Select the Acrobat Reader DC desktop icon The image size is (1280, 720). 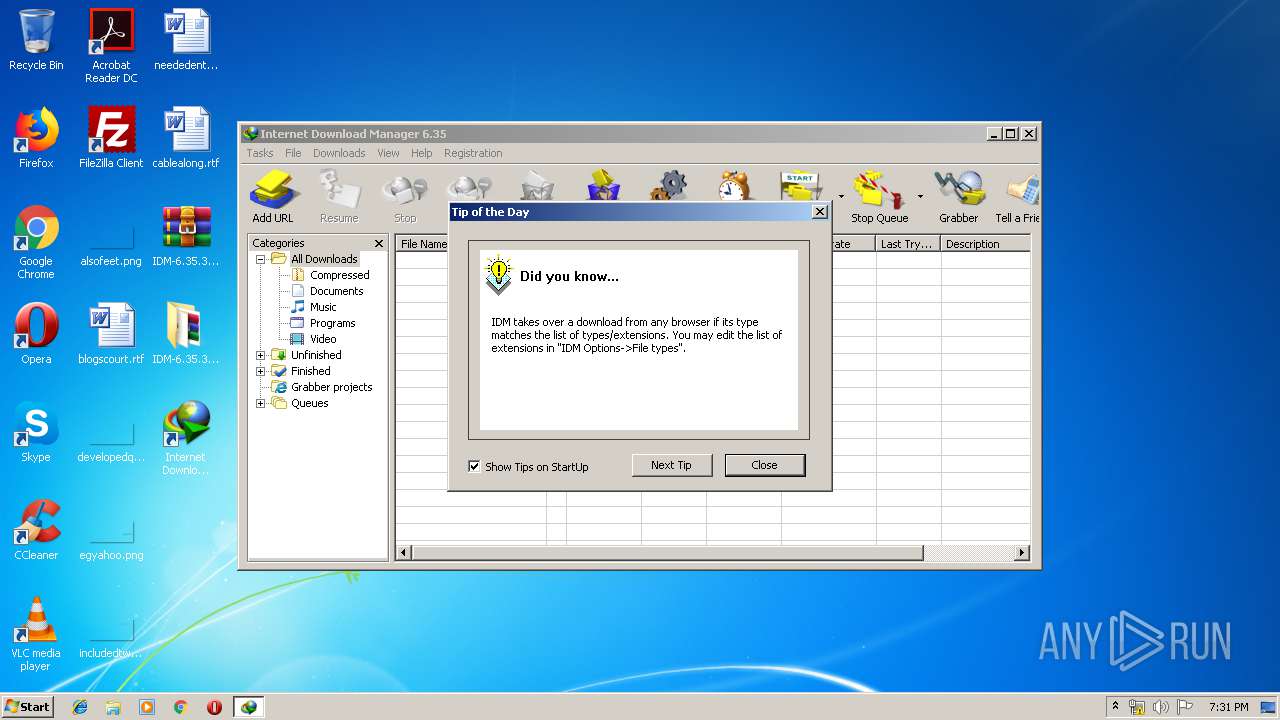(111, 46)
